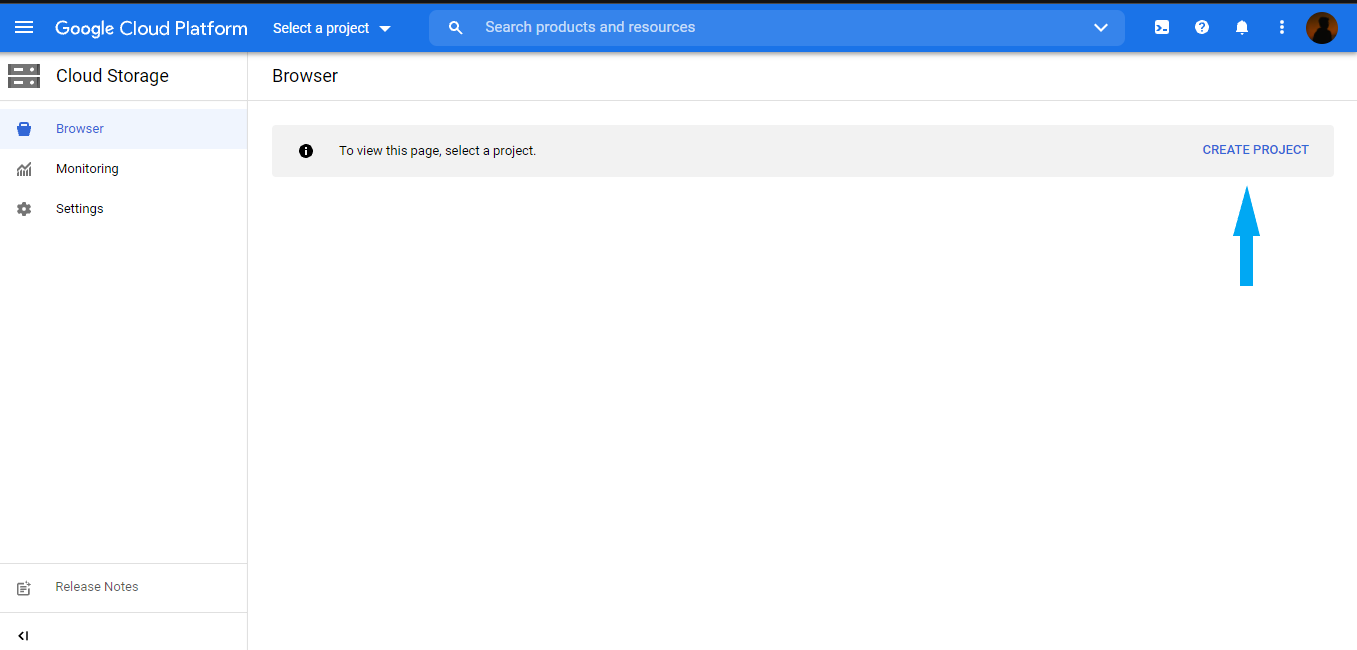Open the Help question mark icon

pyautogui.click(x=1202, y=28)
